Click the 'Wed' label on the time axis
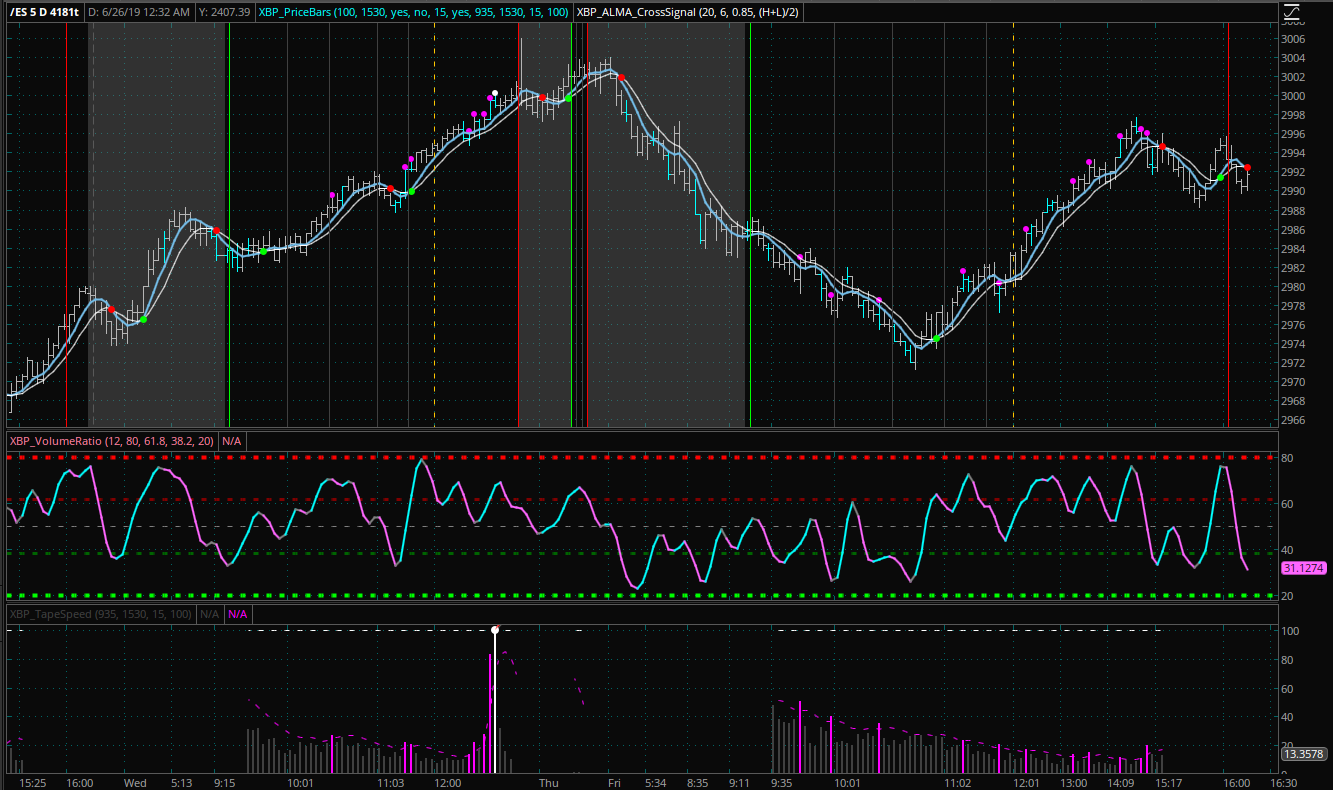The width and height of the screenshot is (1333, 790). point(135,782)
